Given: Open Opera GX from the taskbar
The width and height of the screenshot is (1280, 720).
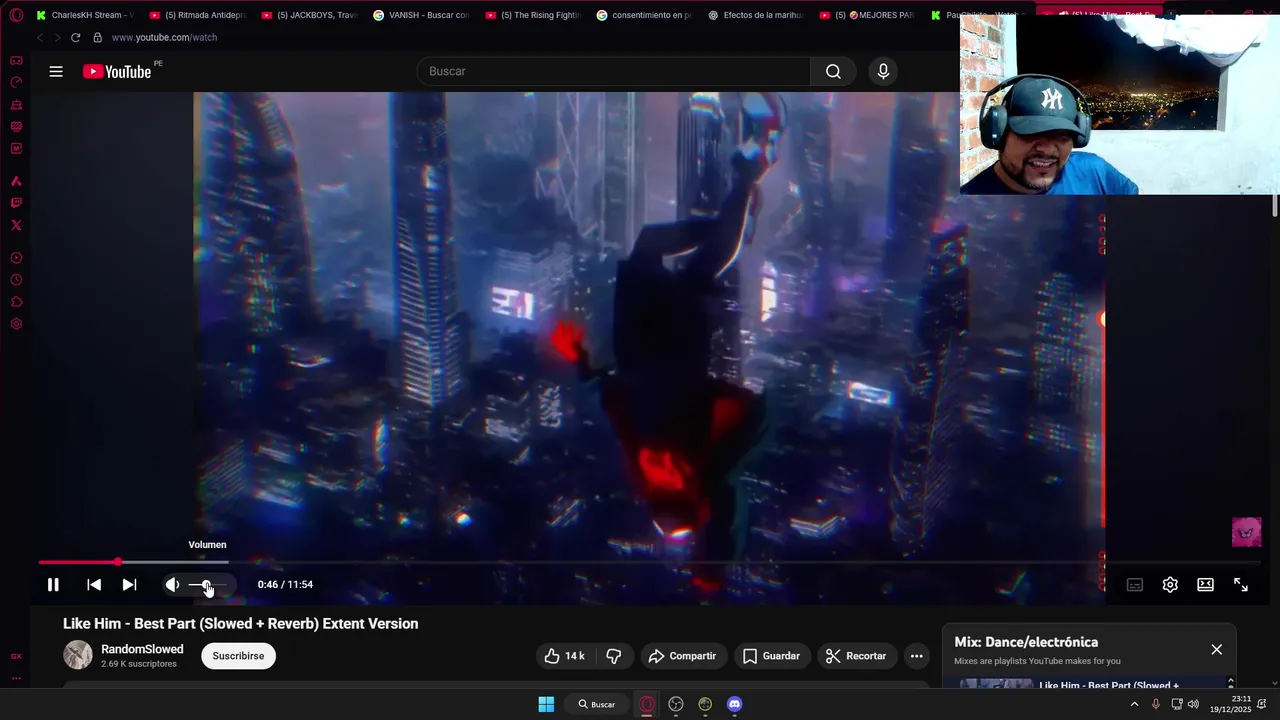Looking at the screenshot, I should click(647, 704).
